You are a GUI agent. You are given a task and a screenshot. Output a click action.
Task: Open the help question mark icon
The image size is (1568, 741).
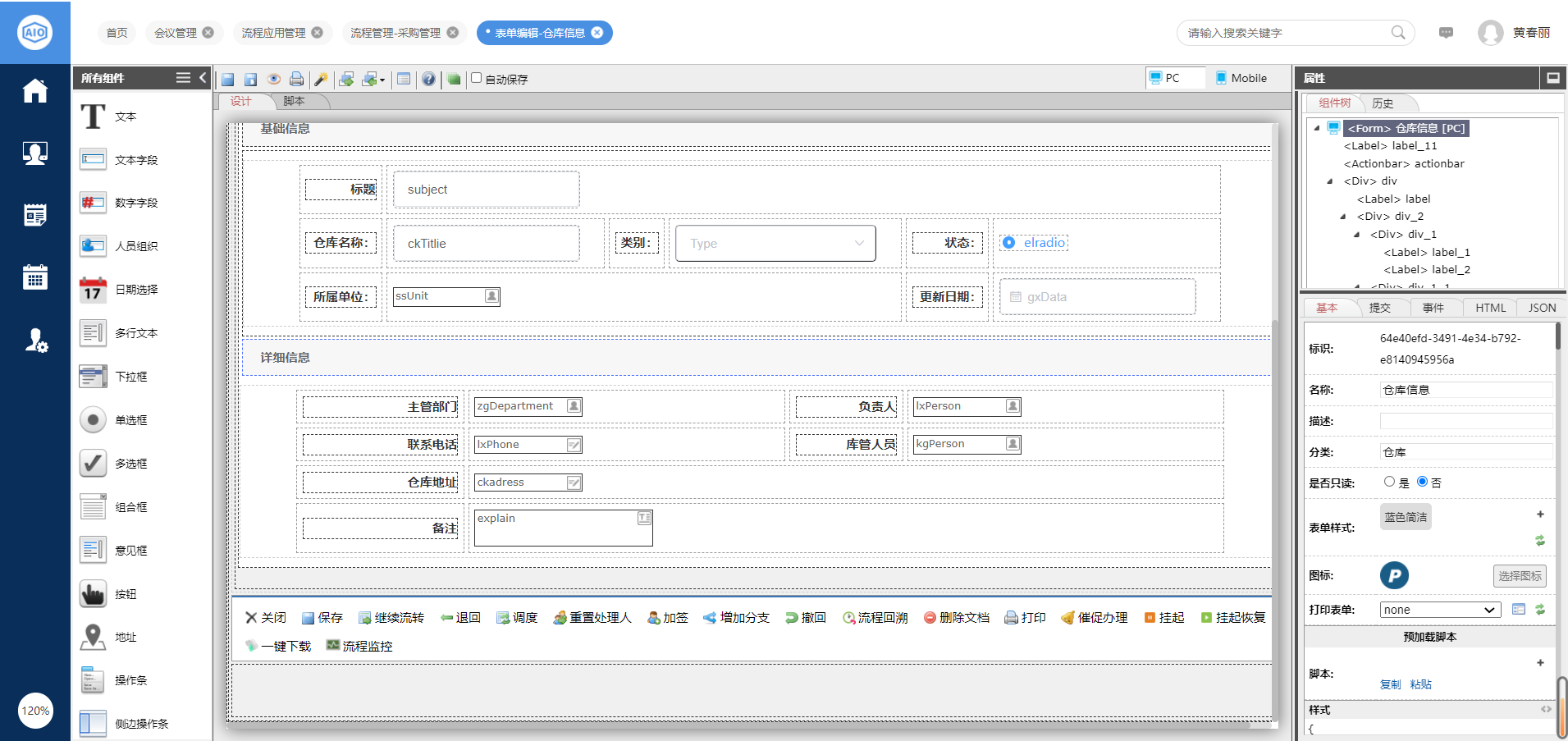428,79
